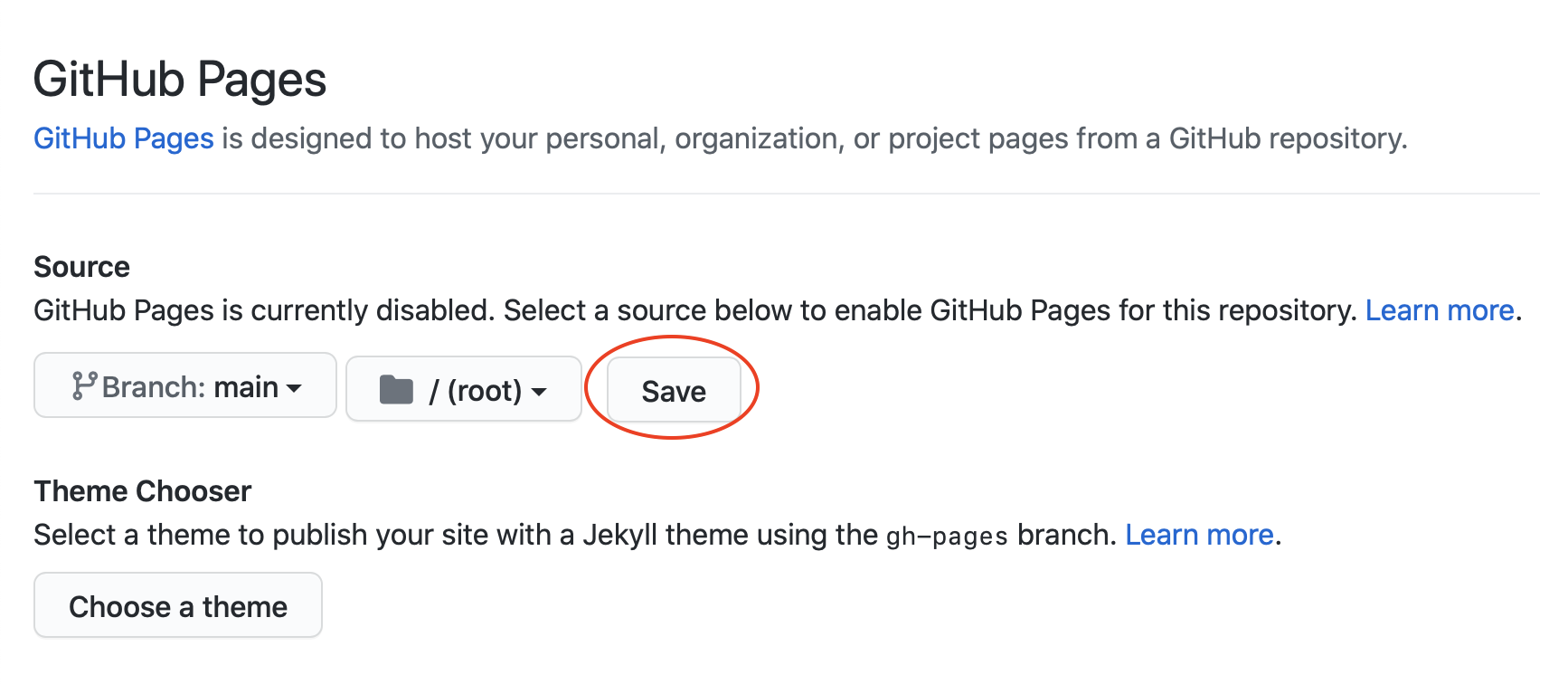Click the Source section heading
This screenshot has width=1568, height=684.
[82, 267]
